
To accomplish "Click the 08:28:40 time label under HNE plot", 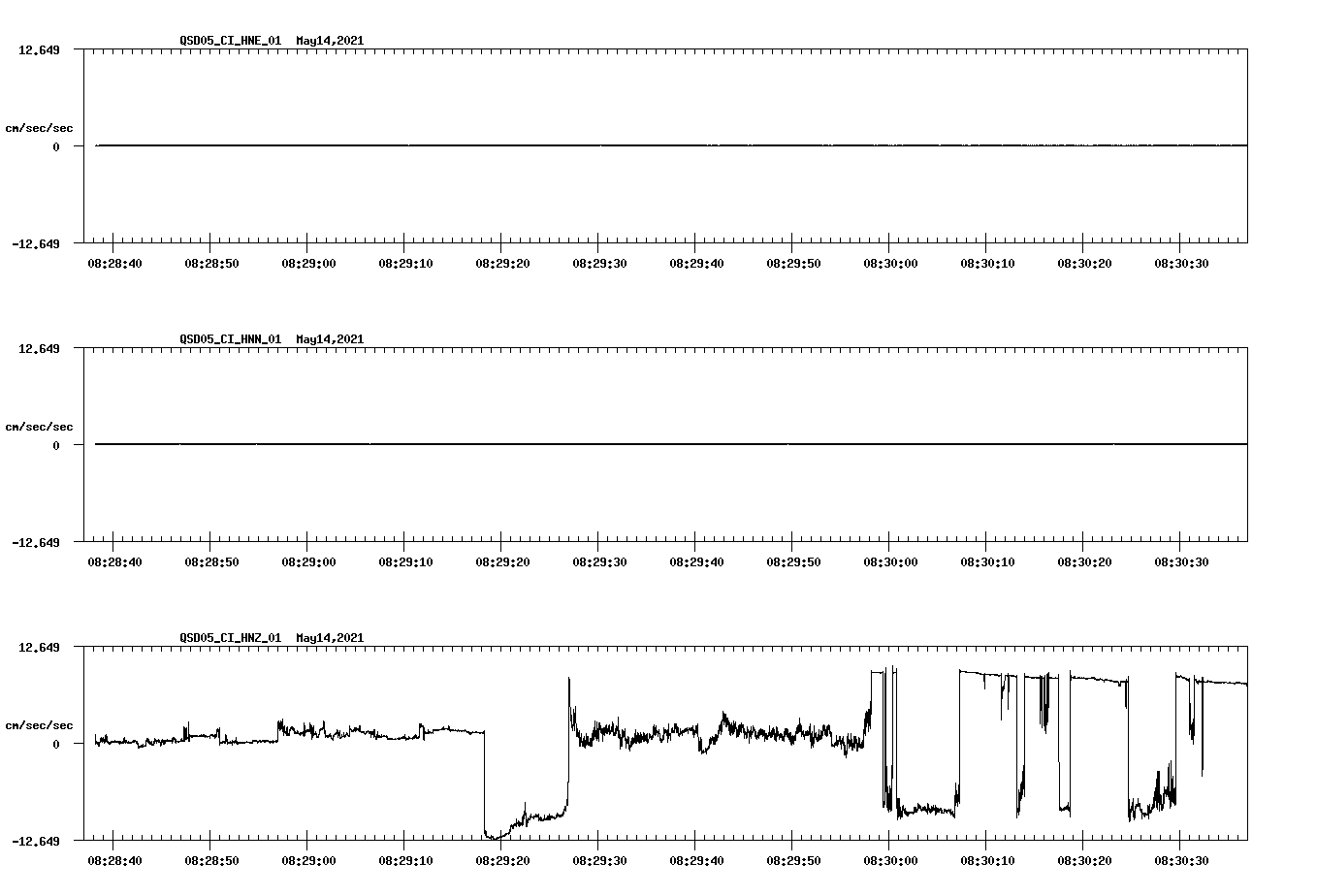I will tap(113, 261).
